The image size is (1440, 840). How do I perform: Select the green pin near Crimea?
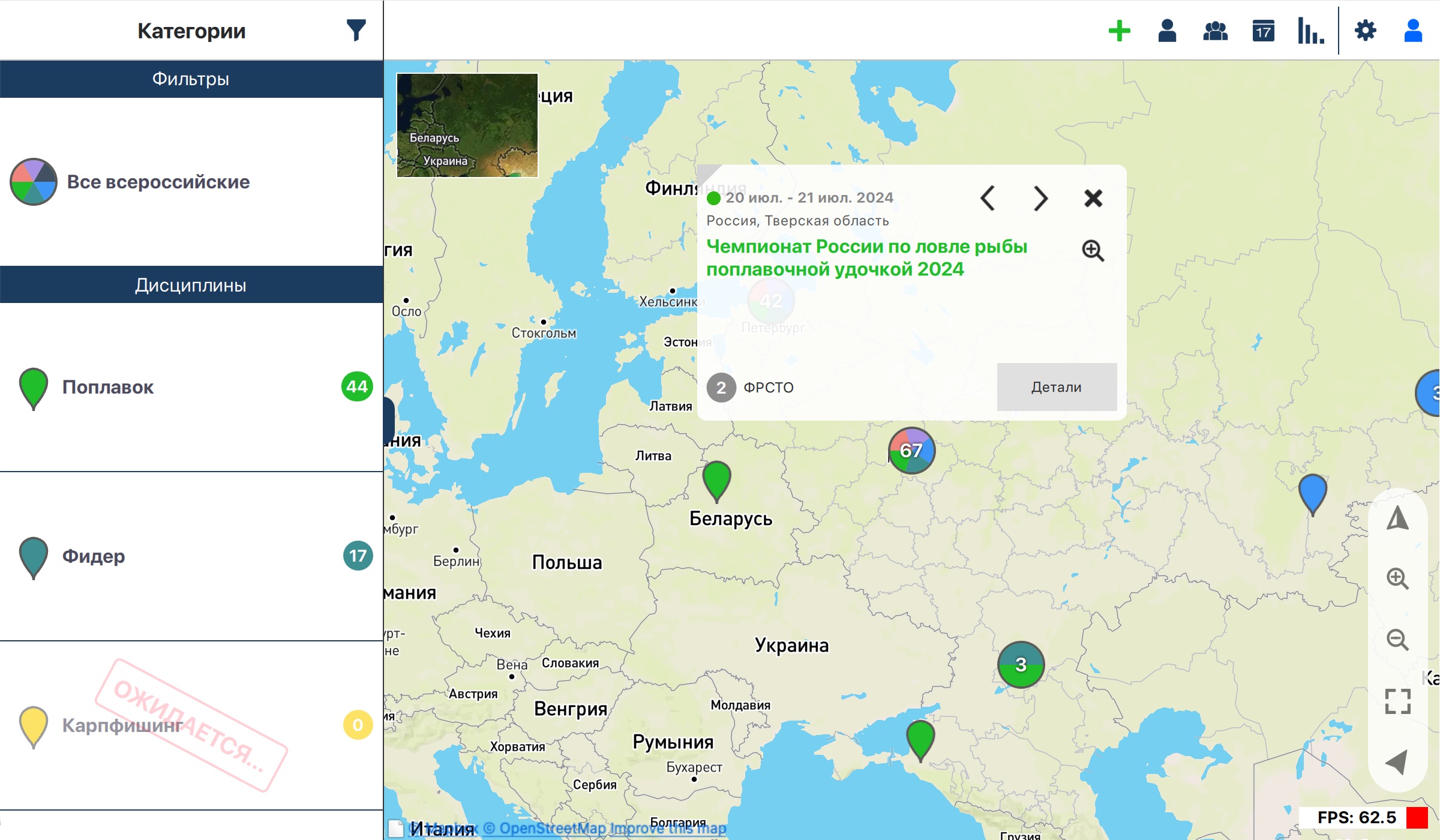(920, 741)
